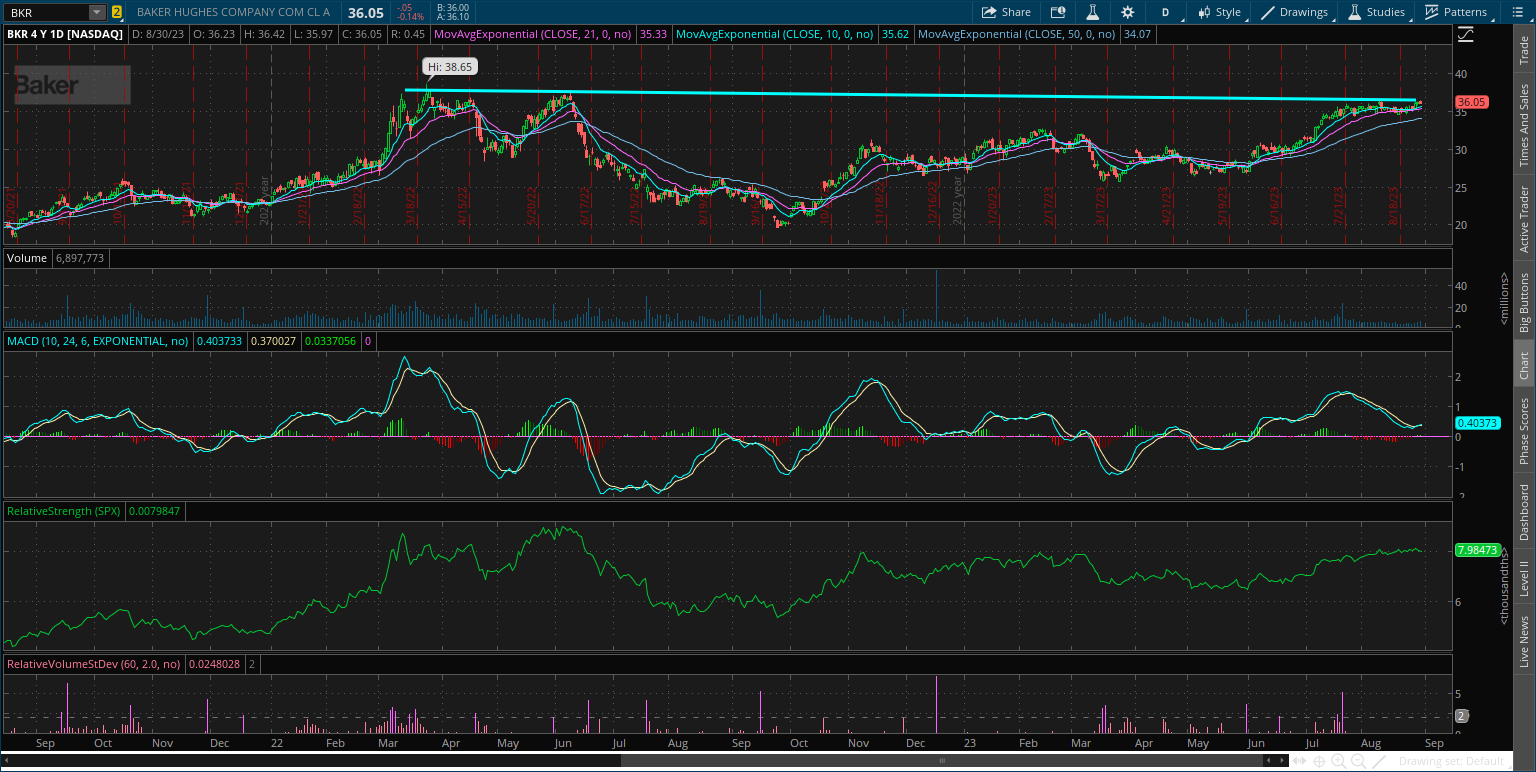
Task: Click the MovAvgExponential 50 study label
Action: click(1017, 34)
